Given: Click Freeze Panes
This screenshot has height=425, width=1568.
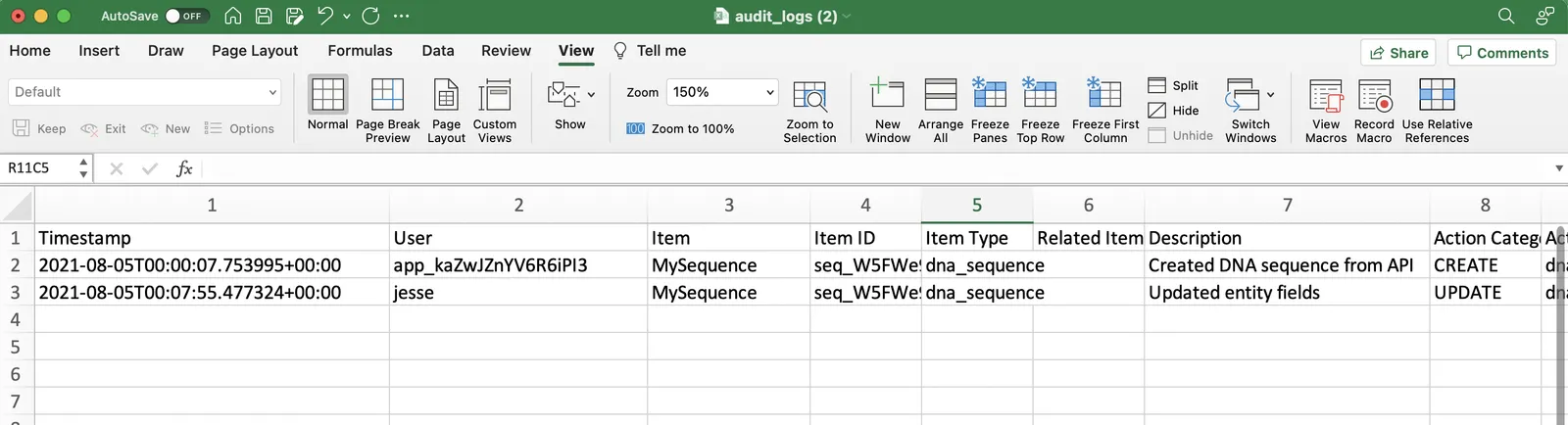Looking at the screenshot, I should pyautogui.click(x=990, y=111).
